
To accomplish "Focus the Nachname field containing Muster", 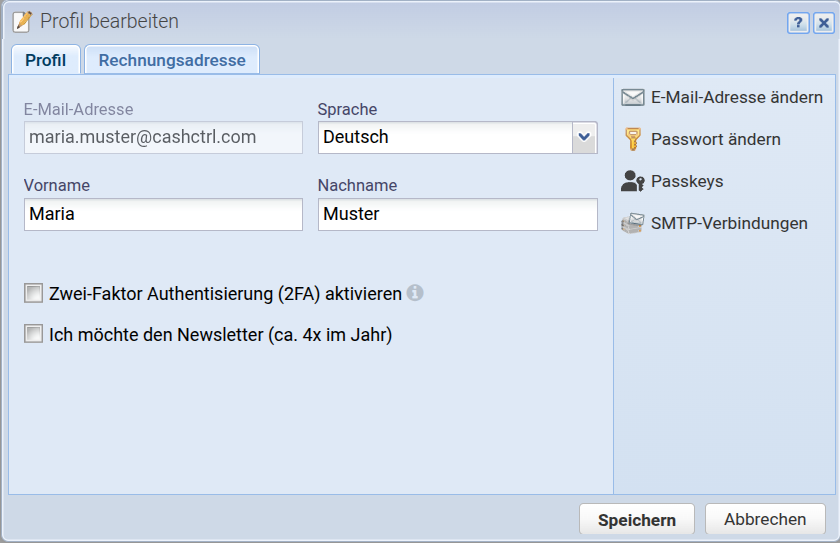I will [x=458, y=214].
